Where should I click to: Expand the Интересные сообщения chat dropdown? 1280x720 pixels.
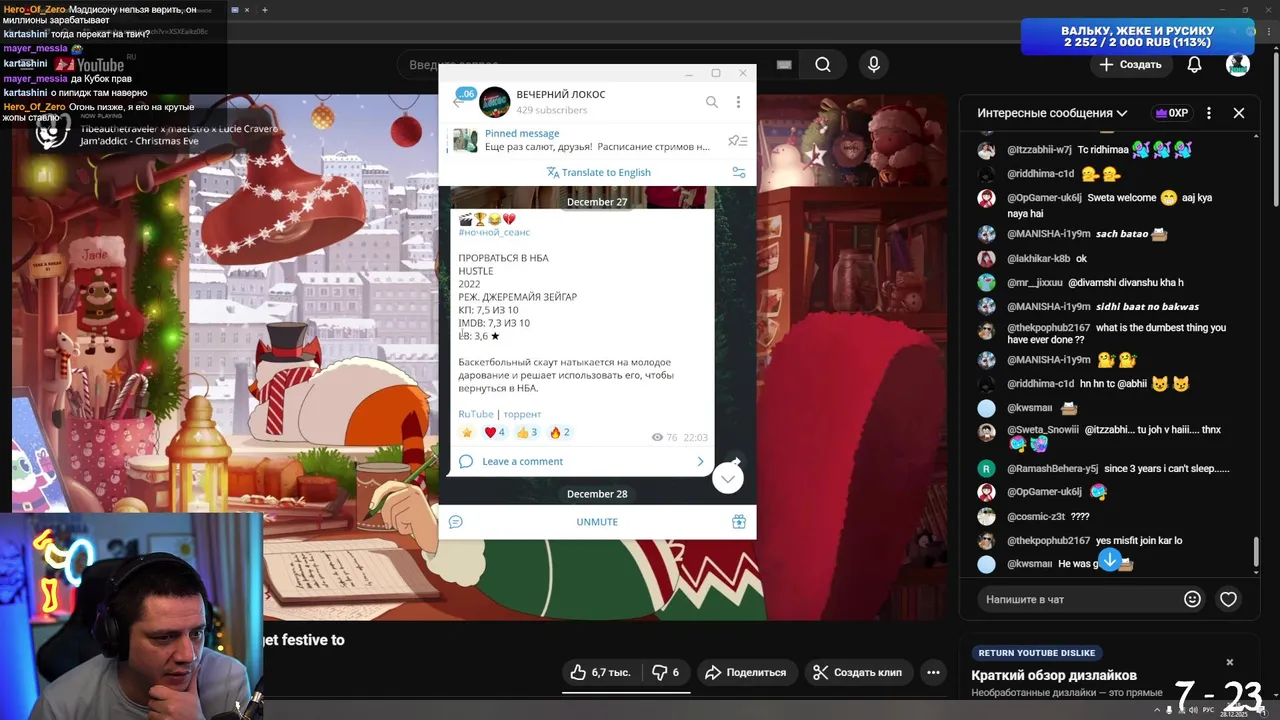point(1052,113)
